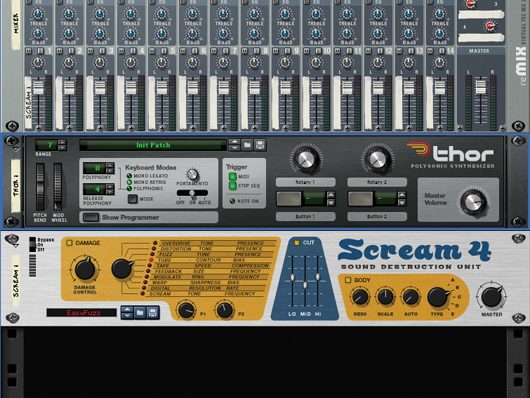Click the Thor Button 1 pad
This screenshot has height=398, width=530.
(289, 199)
